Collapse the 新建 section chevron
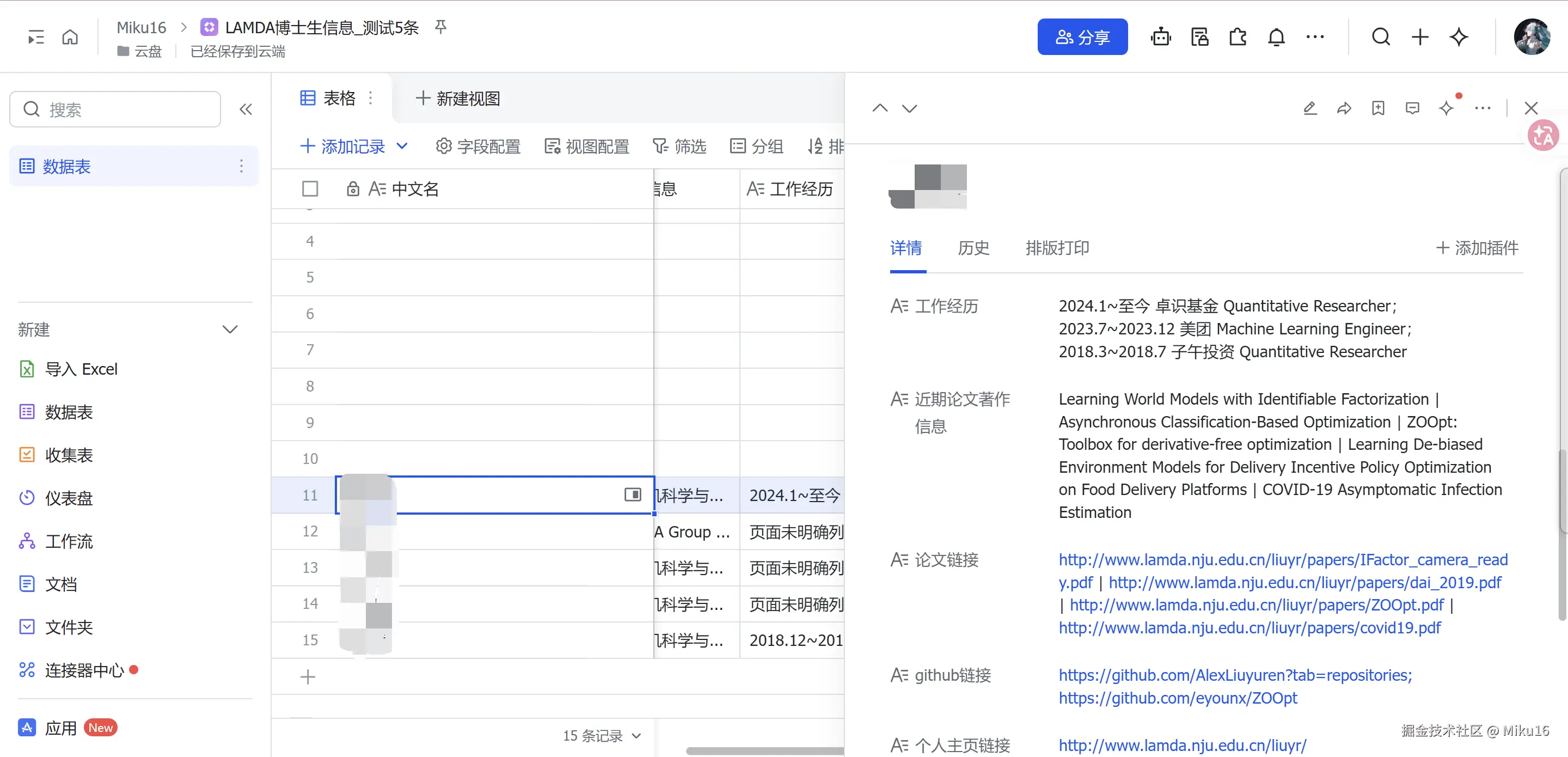 (229, 329)
